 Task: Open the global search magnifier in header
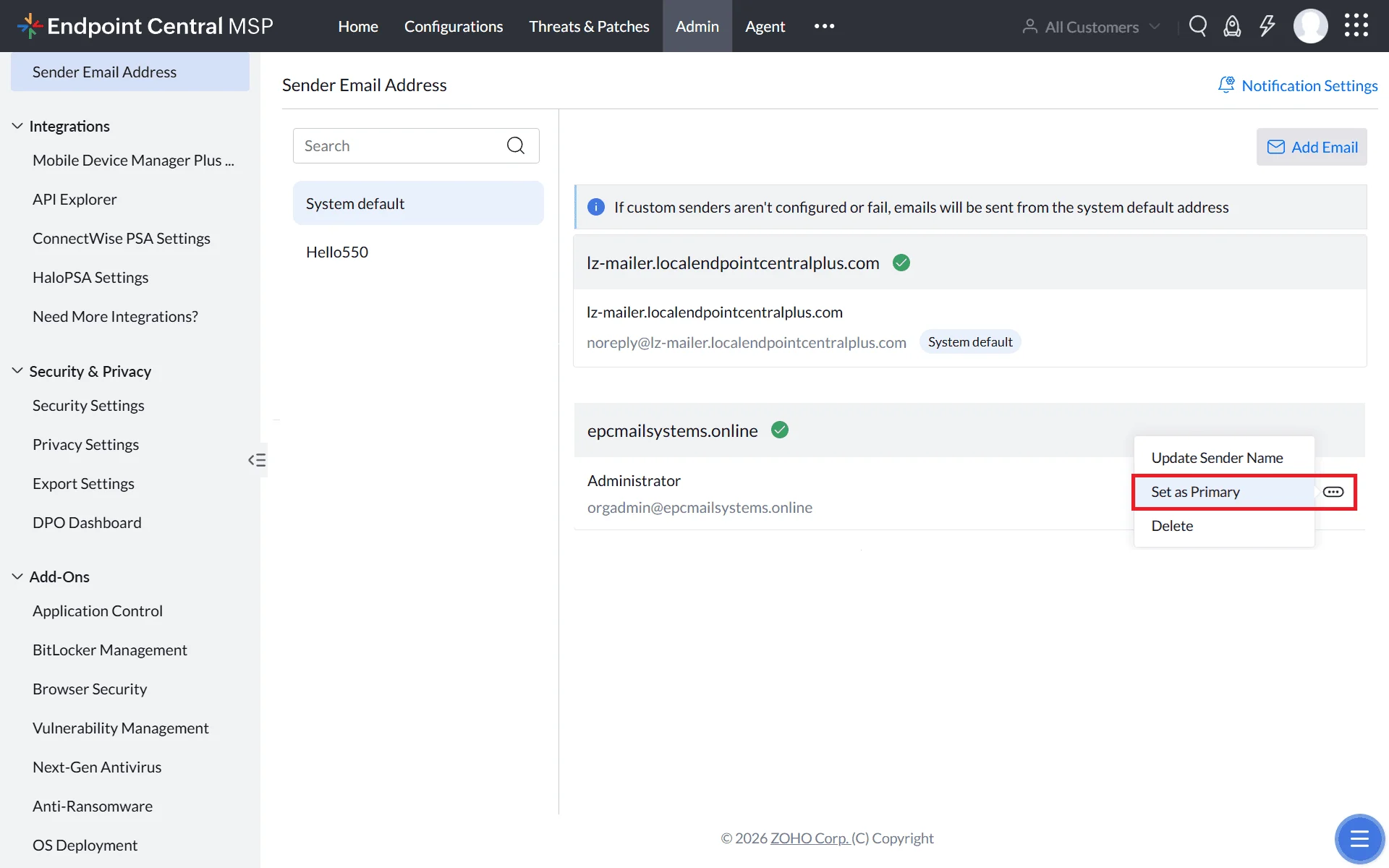click(1198, 26)
